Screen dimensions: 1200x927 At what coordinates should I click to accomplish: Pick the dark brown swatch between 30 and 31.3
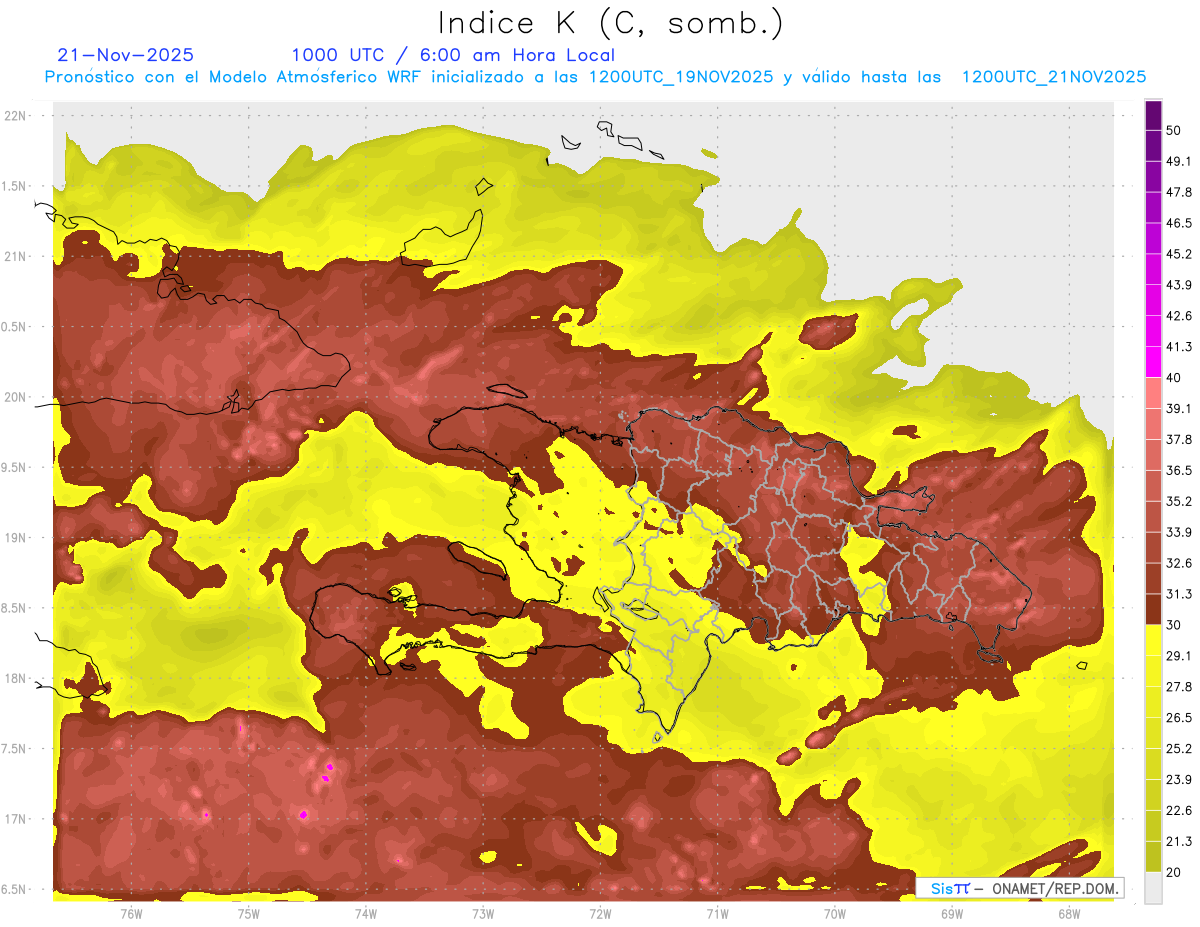point(1153,609)
